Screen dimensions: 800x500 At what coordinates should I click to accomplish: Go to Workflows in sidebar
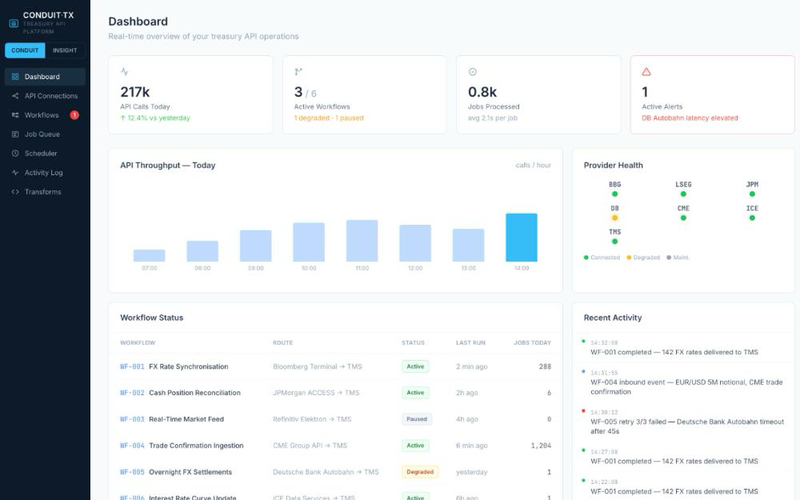[45, 115]
